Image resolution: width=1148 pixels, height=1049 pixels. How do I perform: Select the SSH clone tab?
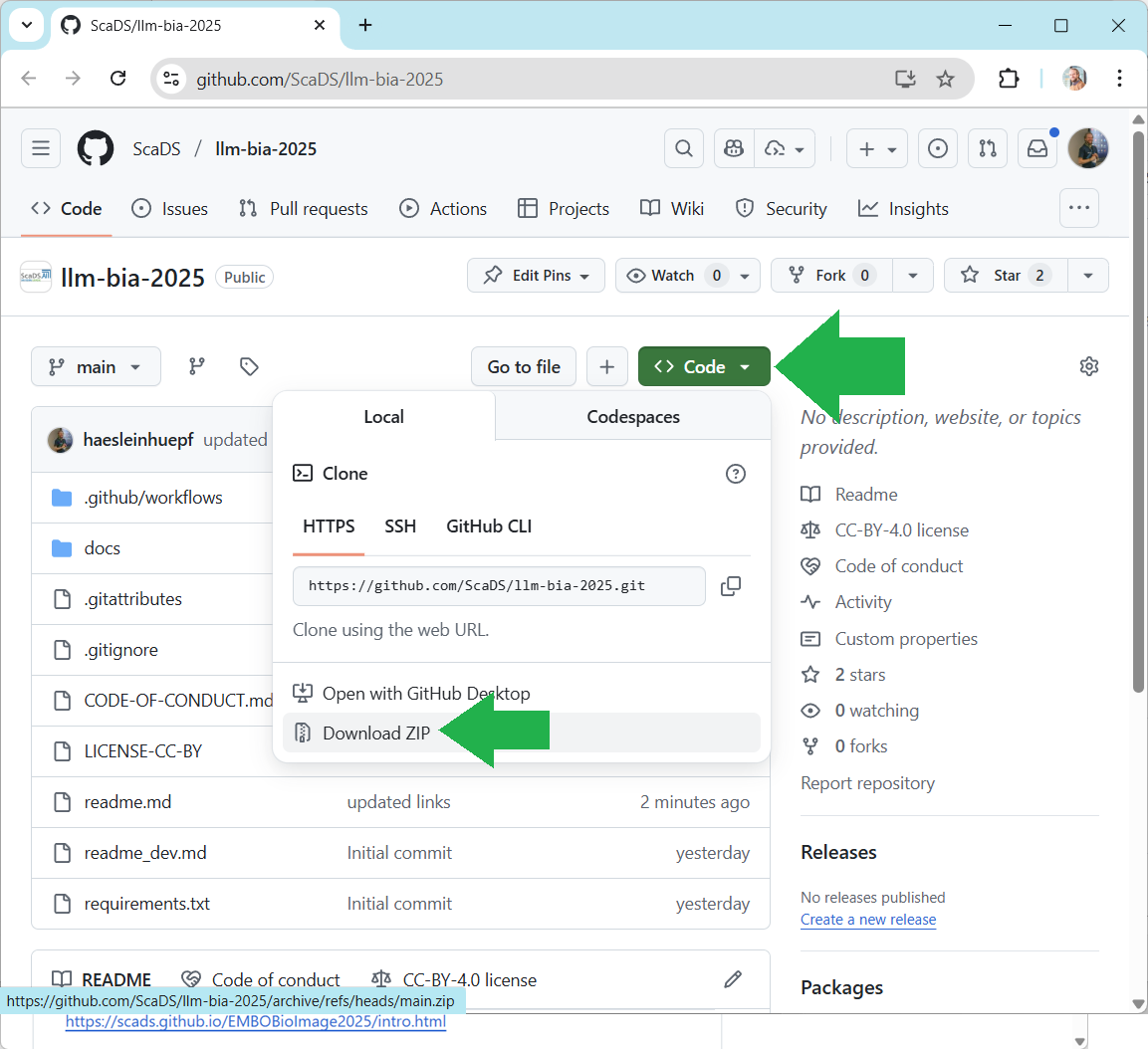pyautogui.click(x=400, y=526)
